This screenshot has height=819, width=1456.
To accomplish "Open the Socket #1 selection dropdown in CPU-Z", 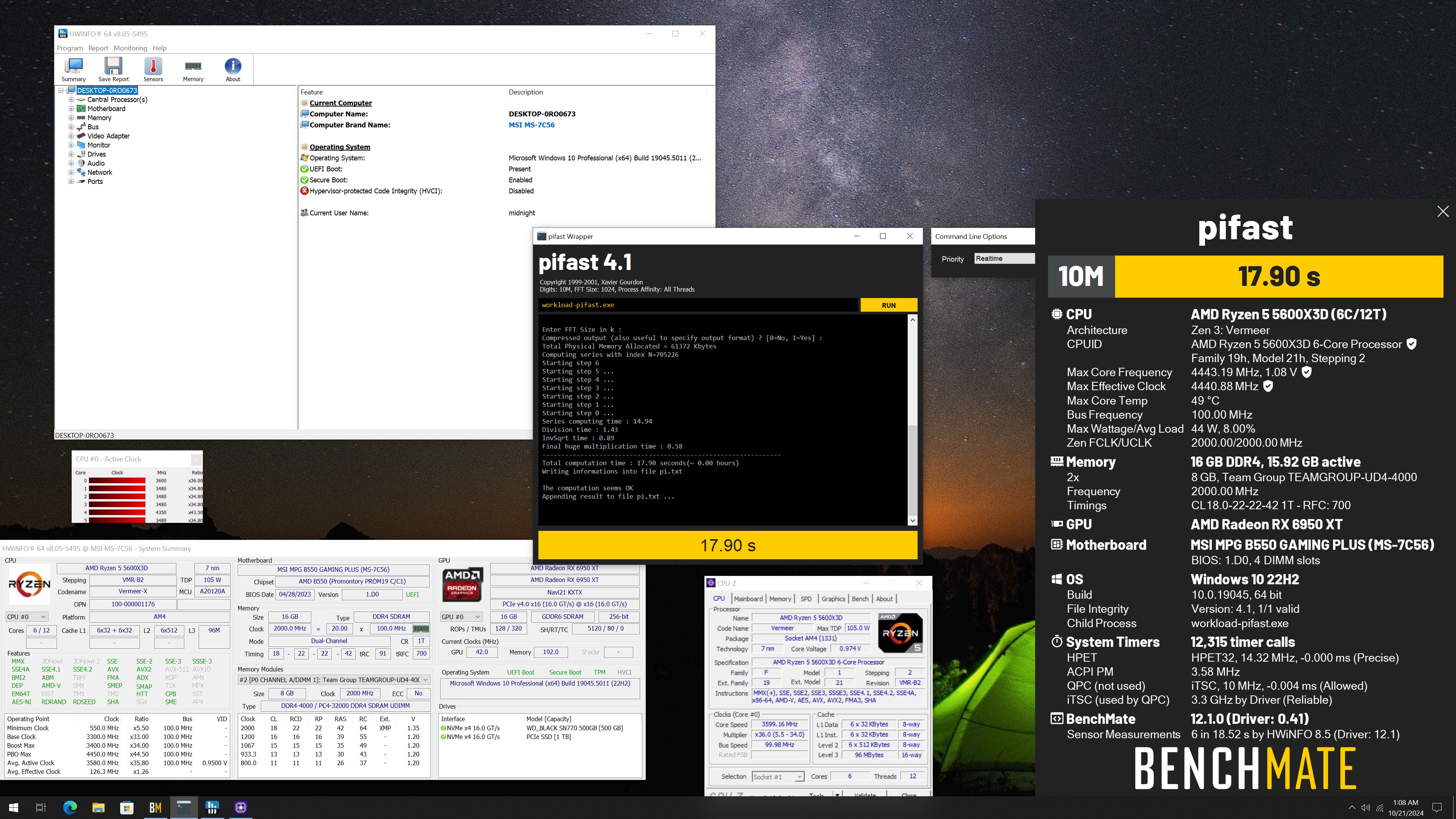I will 778,777.
